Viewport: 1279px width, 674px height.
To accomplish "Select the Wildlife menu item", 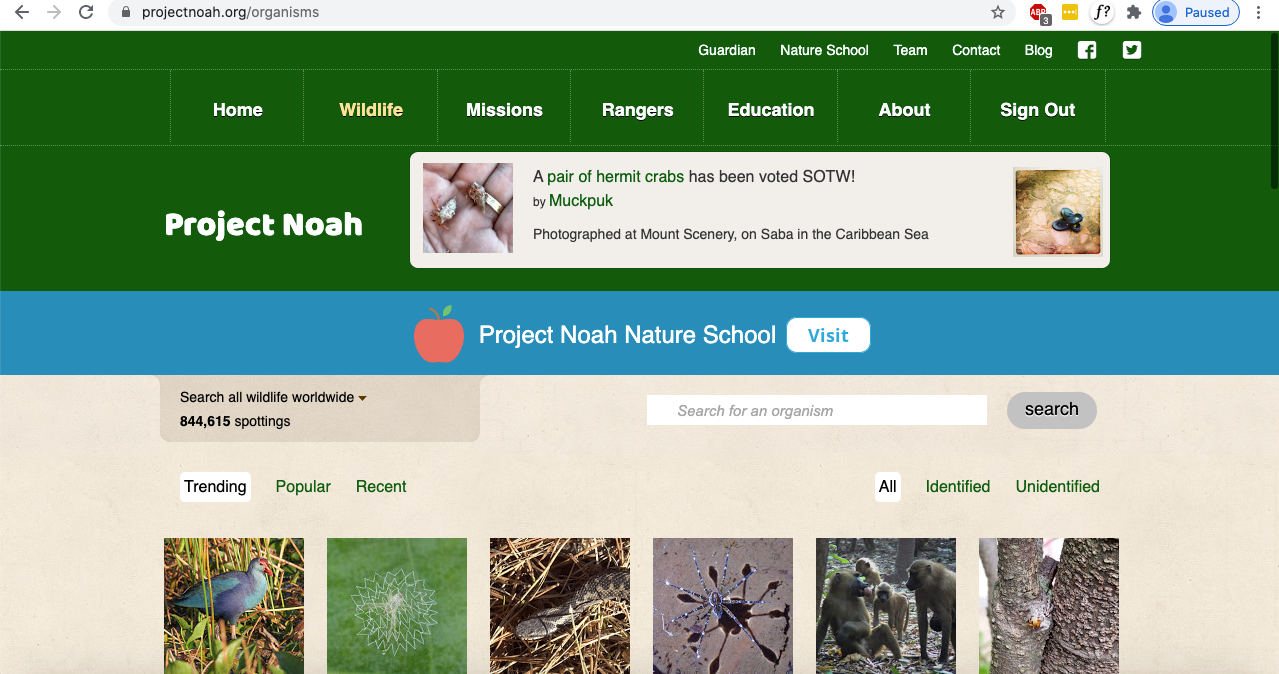I will [371, 110].
